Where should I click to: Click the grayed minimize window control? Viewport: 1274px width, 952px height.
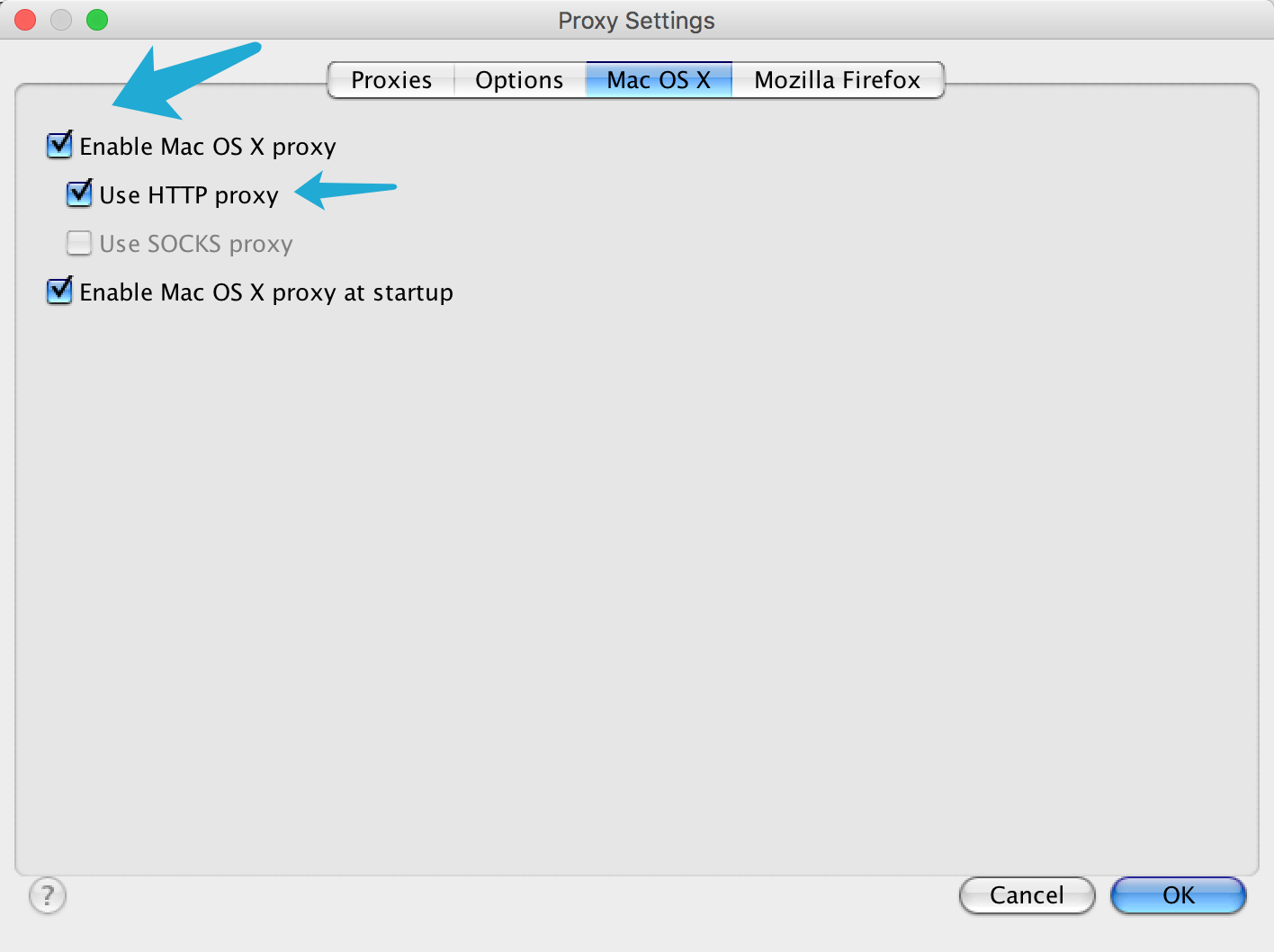[x=60, y=19]
